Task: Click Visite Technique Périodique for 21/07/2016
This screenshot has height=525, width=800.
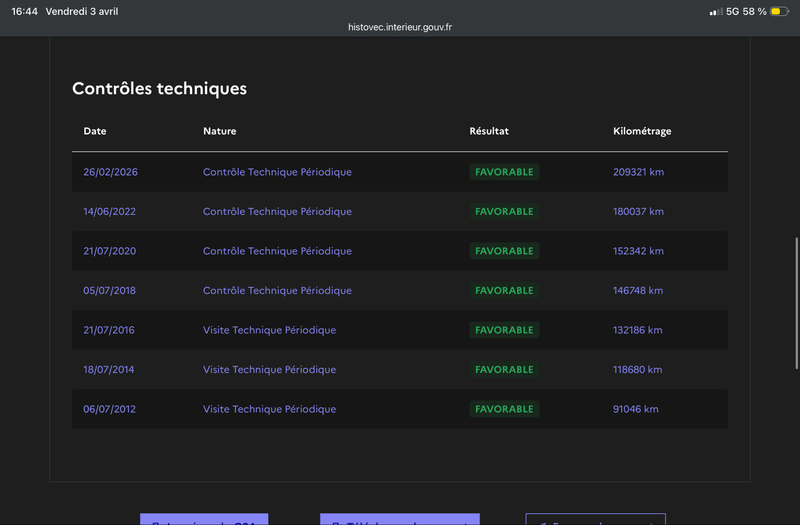Action: tap(269, 330)
